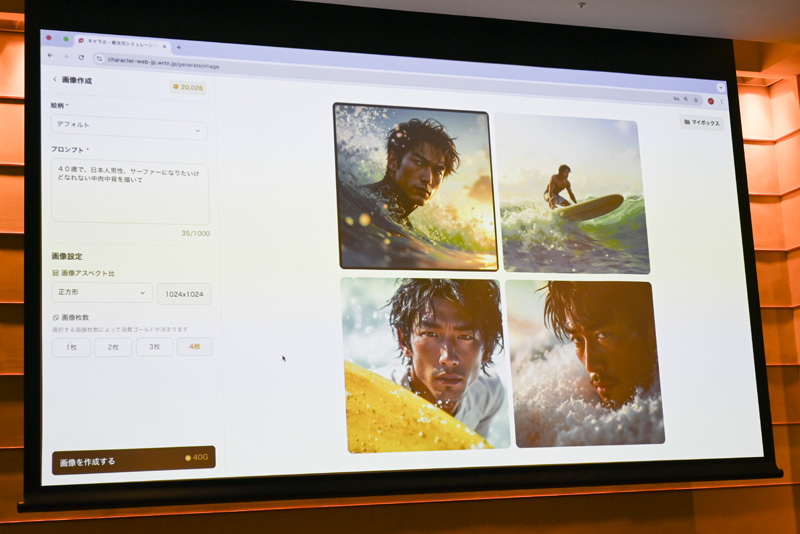Click the red profile avatar icon
Screen dimensions: 800x534
point(710,101)
